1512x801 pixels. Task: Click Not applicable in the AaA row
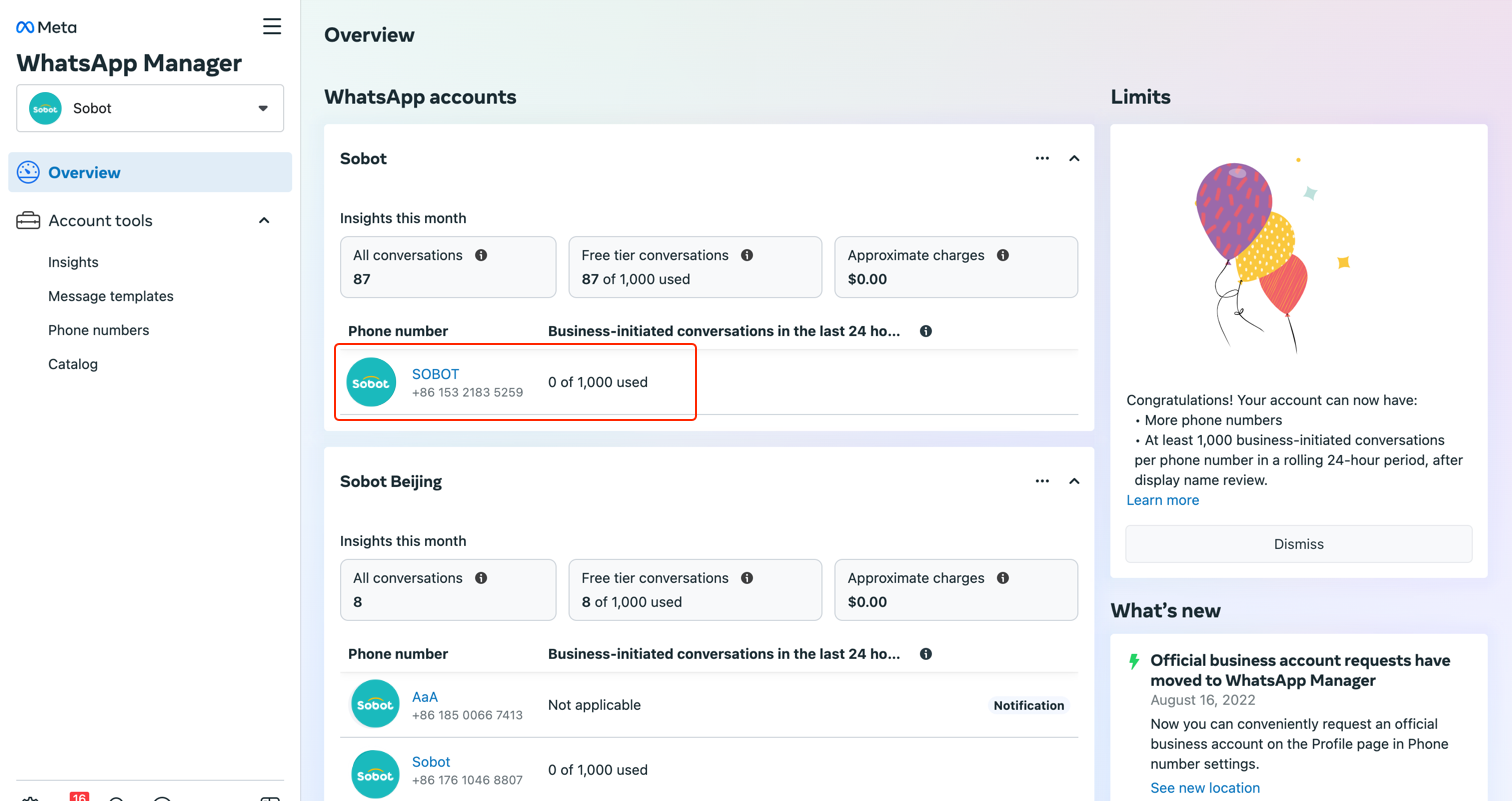tap(594, 705)
